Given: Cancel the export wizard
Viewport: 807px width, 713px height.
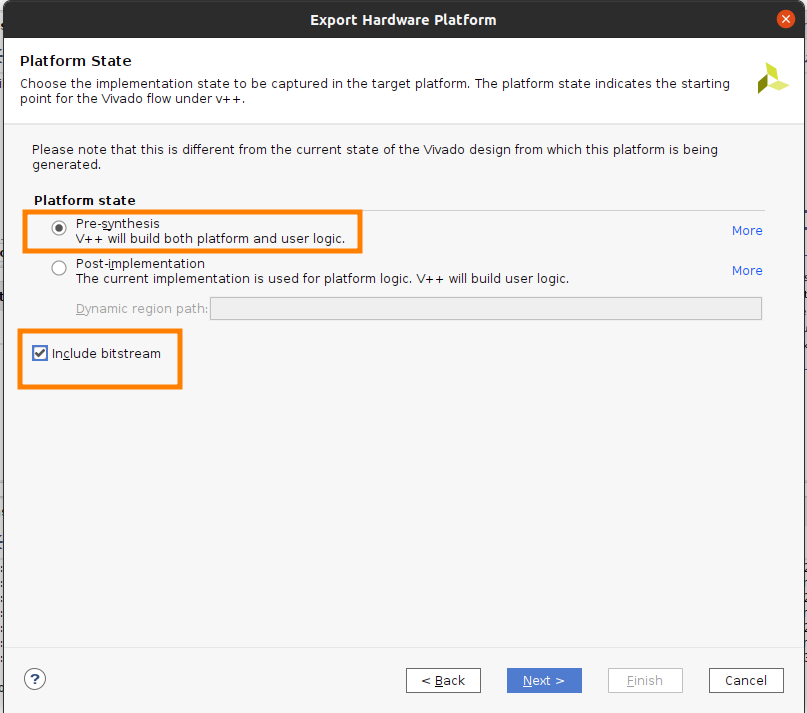Looking at the screenshot, I should coord(746,681).
